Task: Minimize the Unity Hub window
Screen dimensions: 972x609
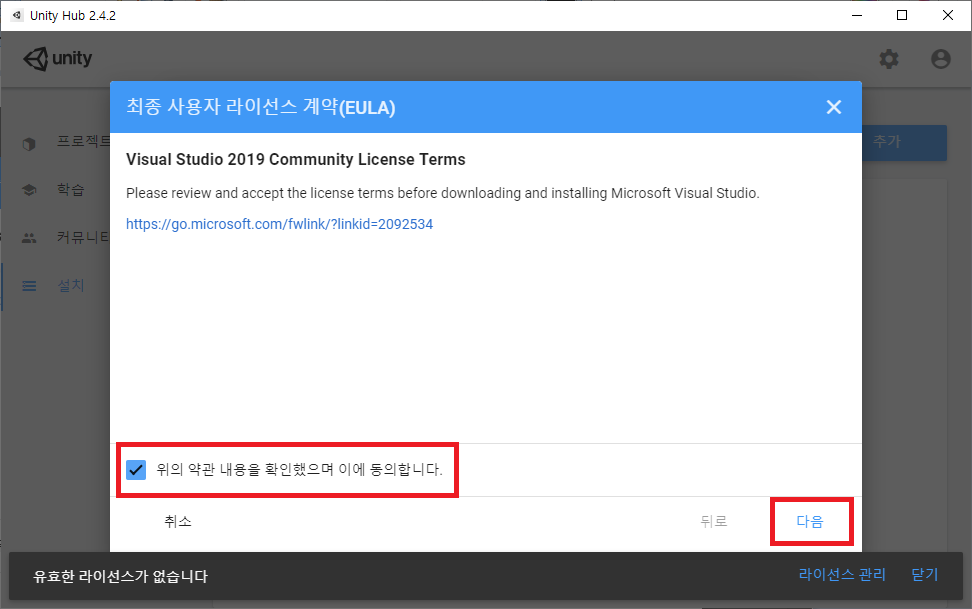Action: [x=857, y=16]
